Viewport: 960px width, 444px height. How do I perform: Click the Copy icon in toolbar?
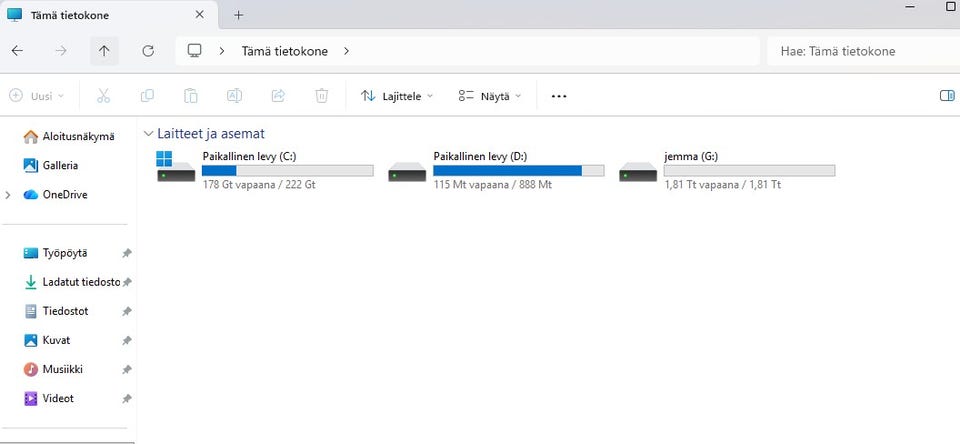pos(147,96)
